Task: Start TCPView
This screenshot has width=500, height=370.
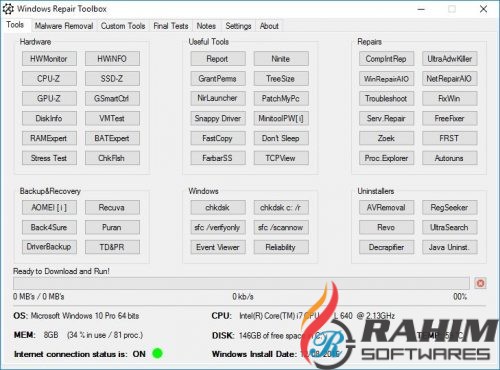Action: tap(281, 158)
